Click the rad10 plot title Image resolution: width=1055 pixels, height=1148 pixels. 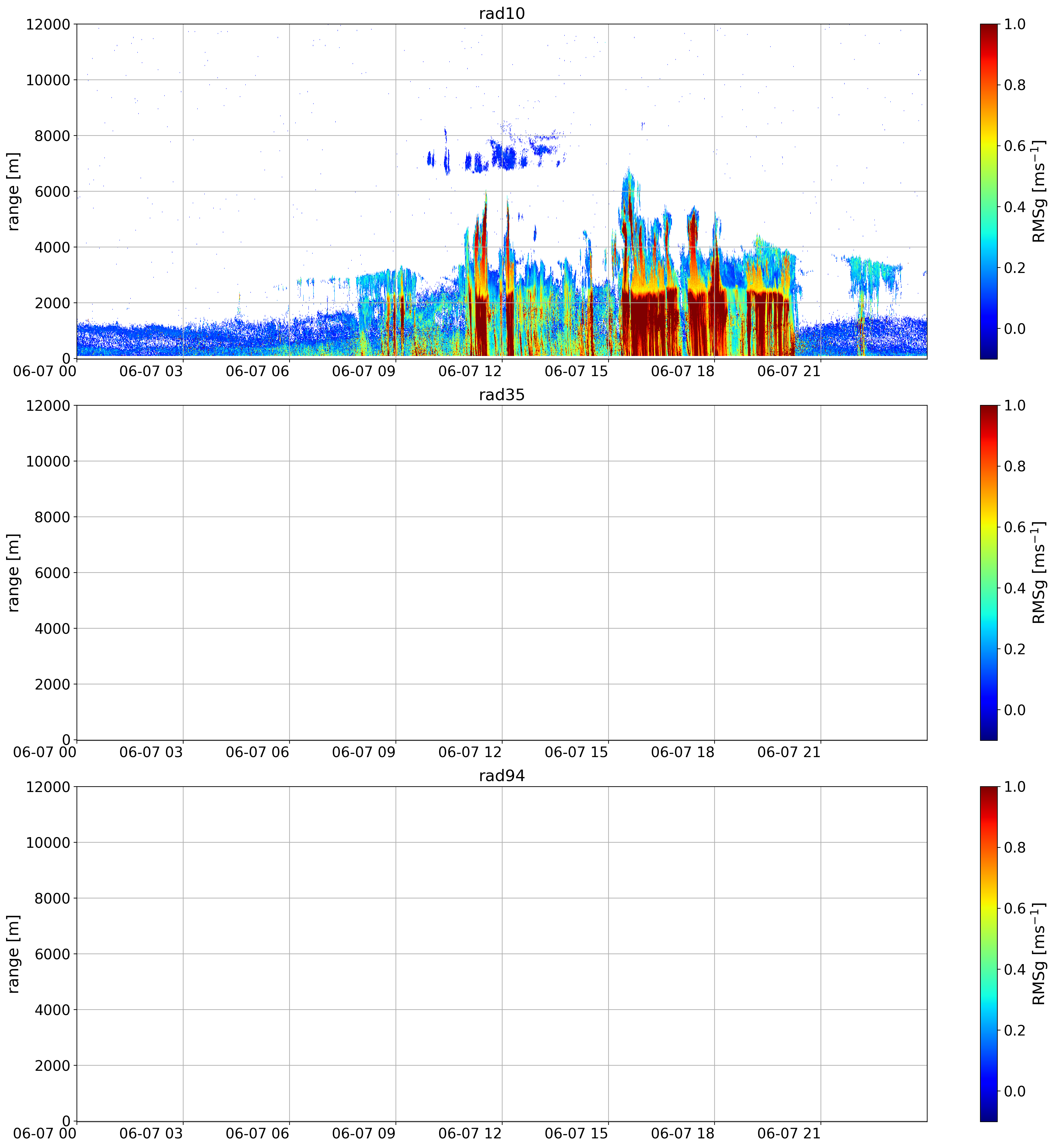click(x=501, y=13)
